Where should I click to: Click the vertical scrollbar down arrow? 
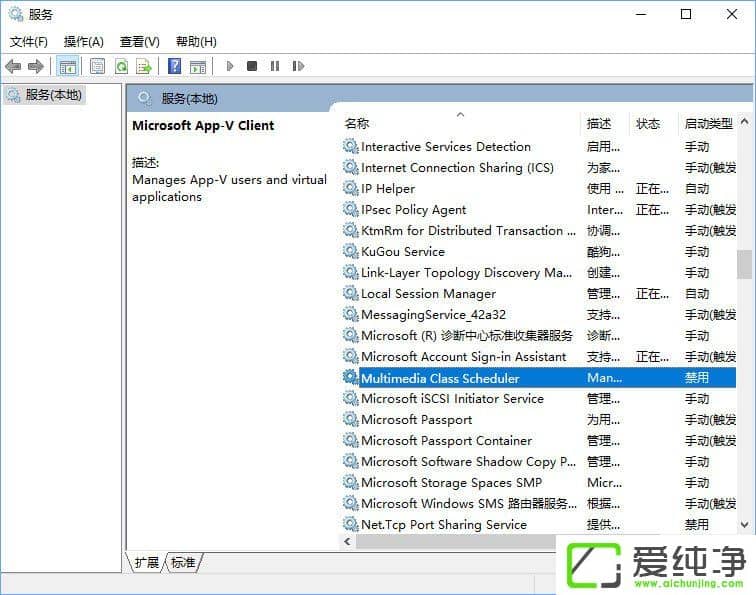tap(744, 525)
